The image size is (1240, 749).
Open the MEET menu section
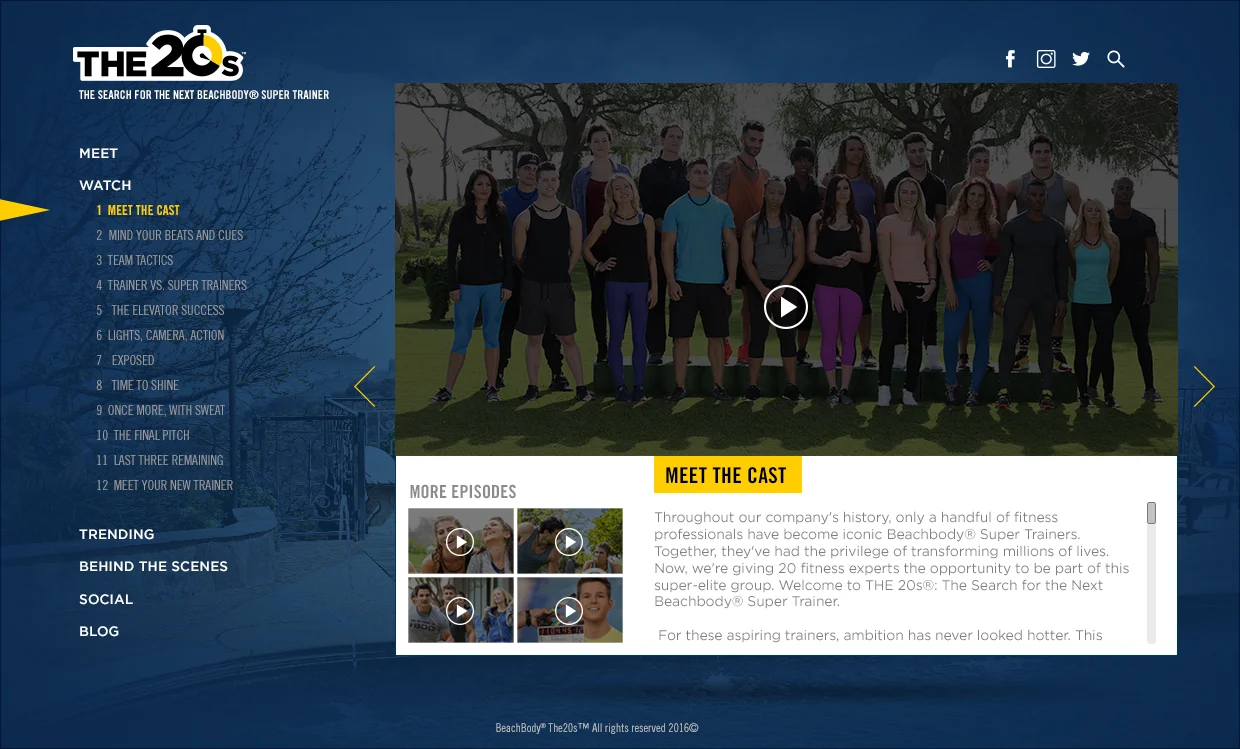98,153
